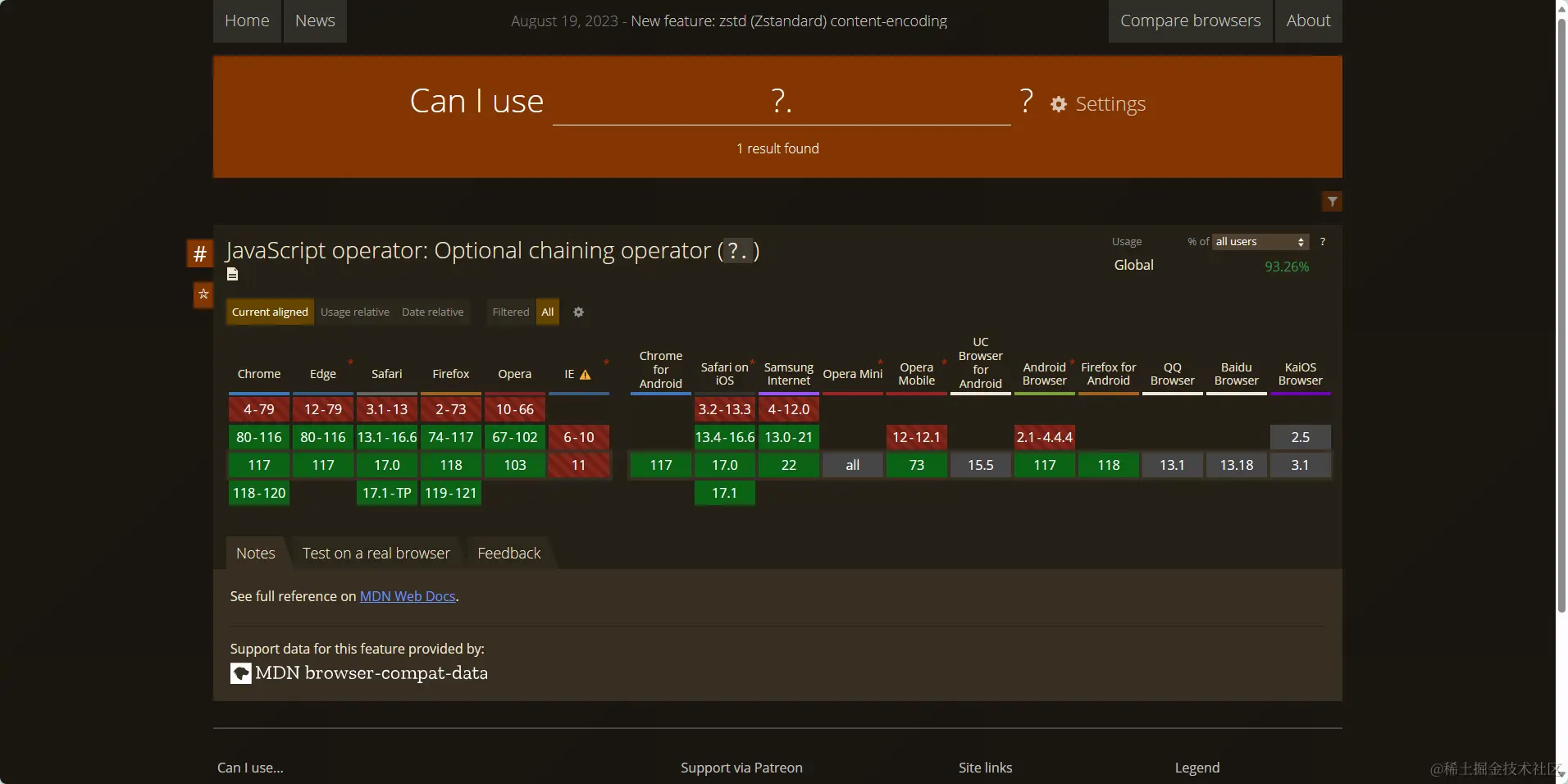Select Android Browser 2.1-4.4.4 cell
The width and height of the screenshot is (1568, 784).
[1045, 437]
